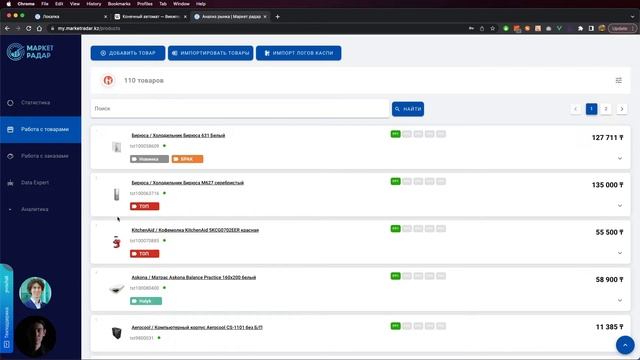Open Статистика in the sidebar
Viewport: 640px width, 360px height.
pyautogui.click(x=40, y=103)
